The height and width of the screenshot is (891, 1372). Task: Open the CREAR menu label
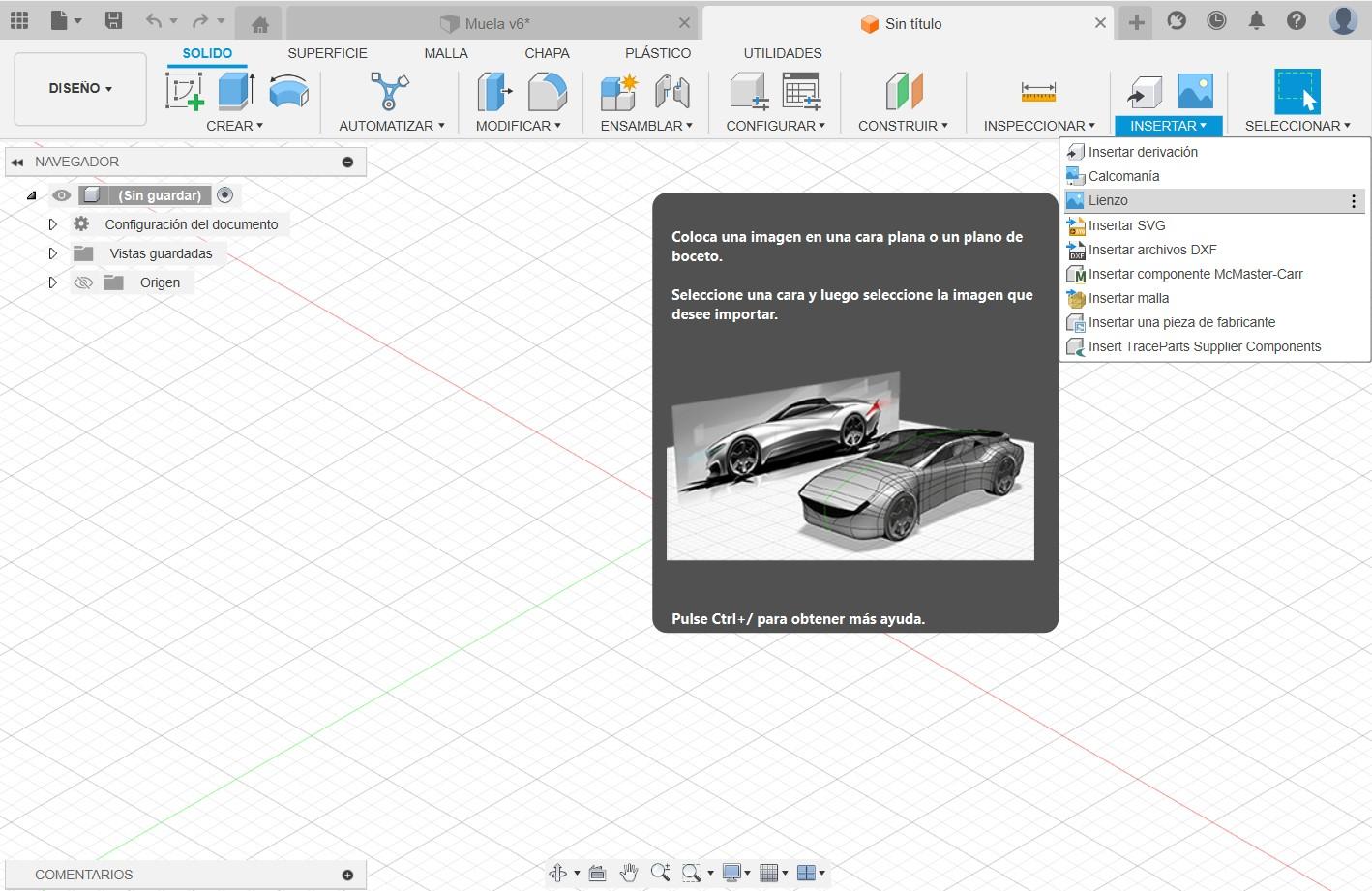click(x=234, y=126)
